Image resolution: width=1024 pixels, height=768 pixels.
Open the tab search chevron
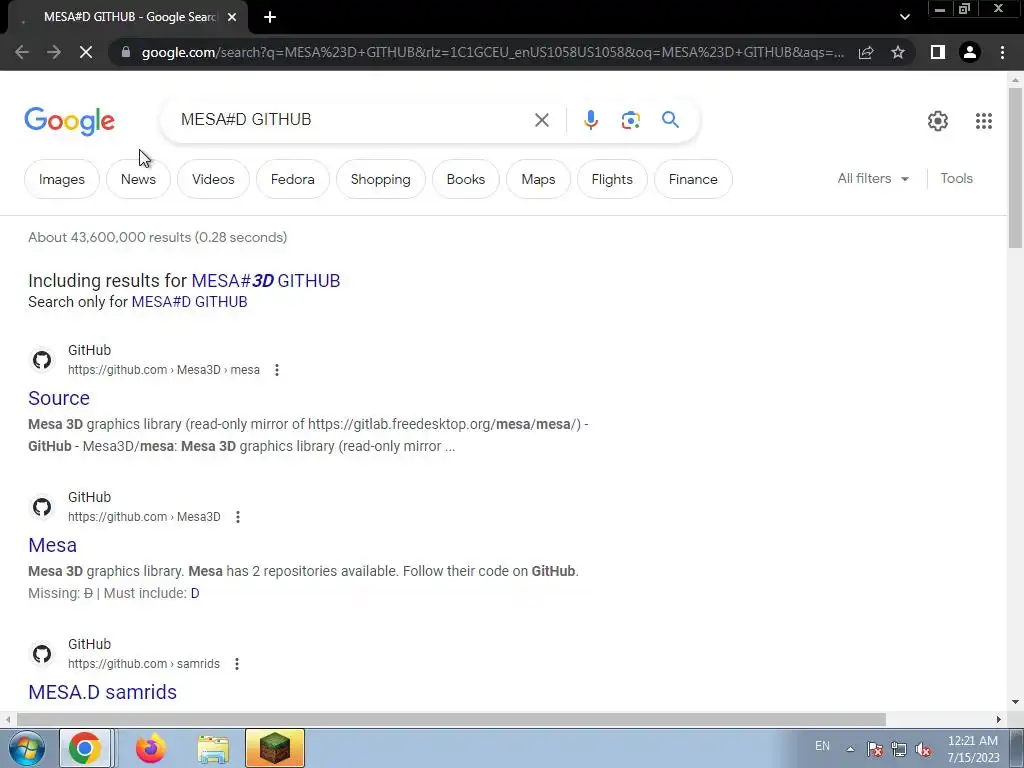click(904, 18)
